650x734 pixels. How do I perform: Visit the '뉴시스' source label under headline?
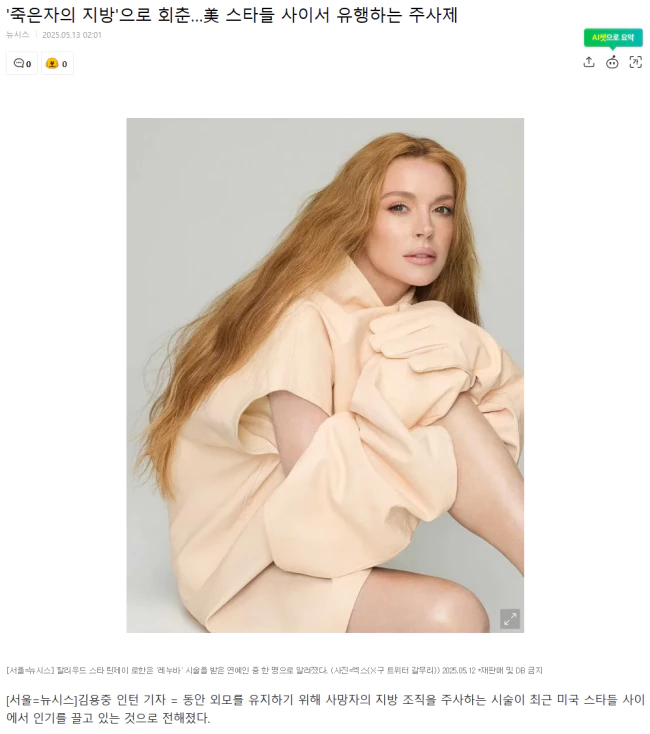(18, 35)
